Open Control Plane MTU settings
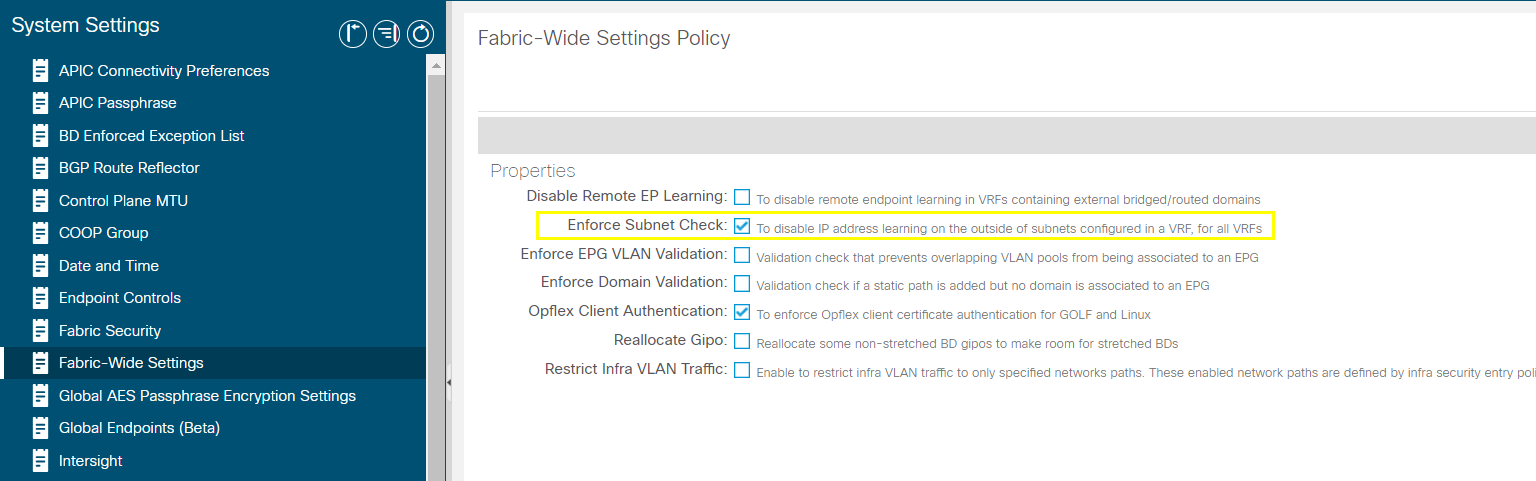 (123, 201)
